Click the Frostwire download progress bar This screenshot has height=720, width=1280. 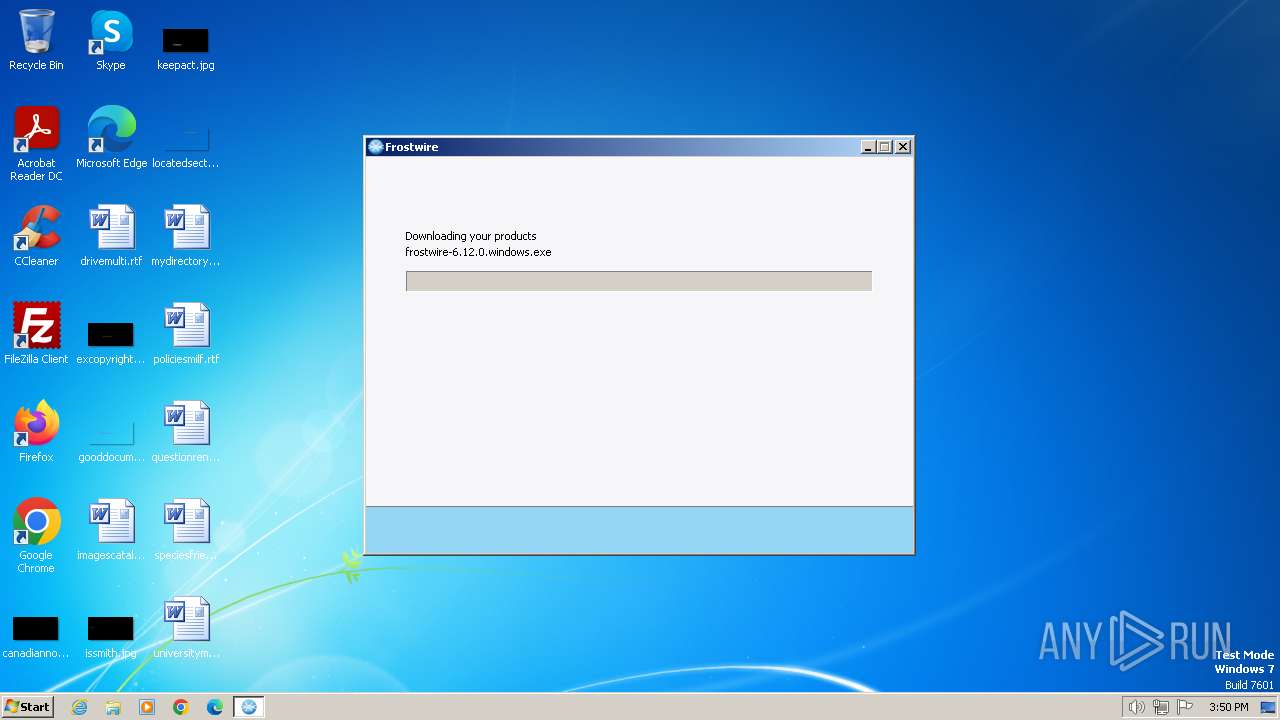[x=639, y=281]
